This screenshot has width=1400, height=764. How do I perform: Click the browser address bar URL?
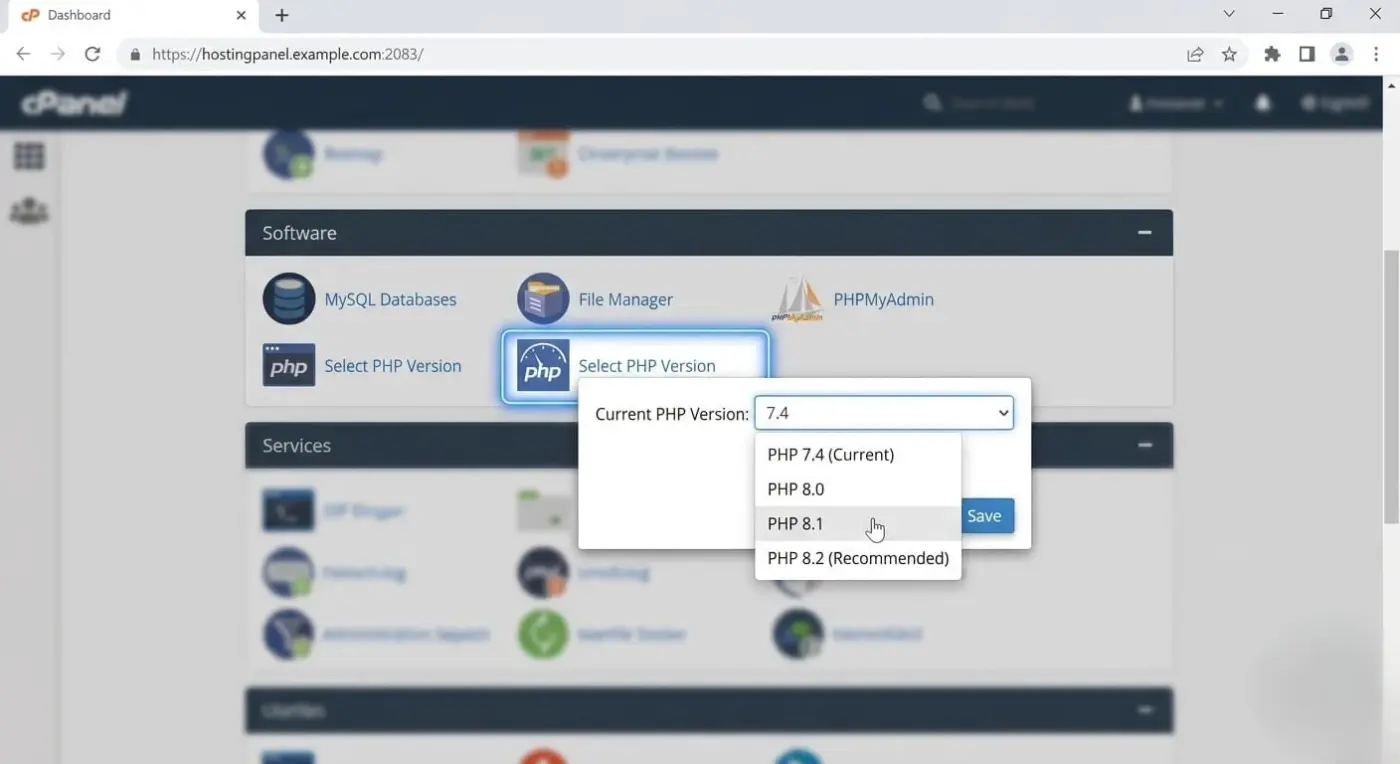pos(288,54)
